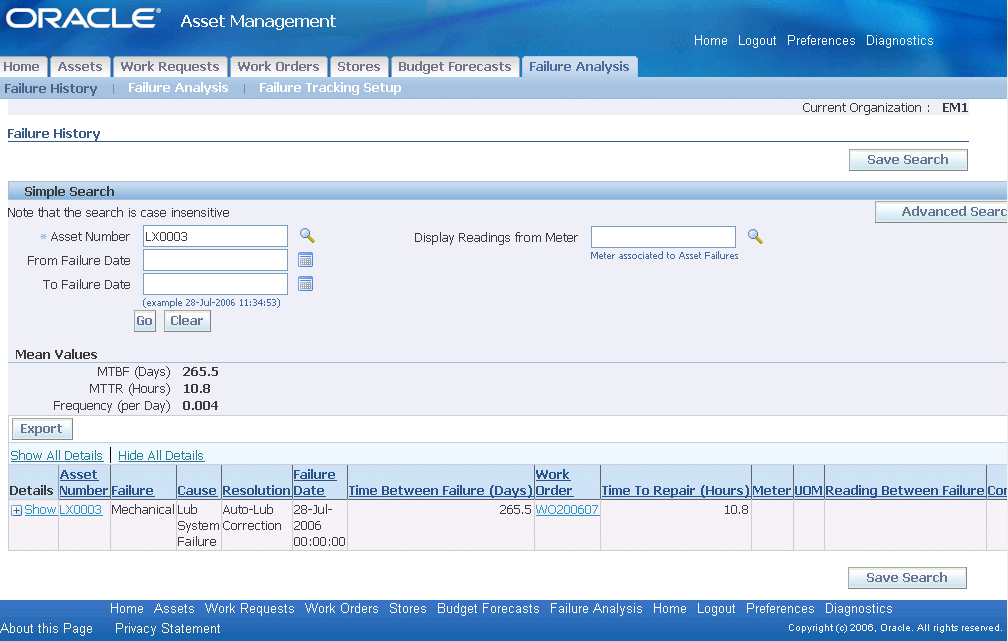Sort by Asset Number column header

click(x=84, y=482)
